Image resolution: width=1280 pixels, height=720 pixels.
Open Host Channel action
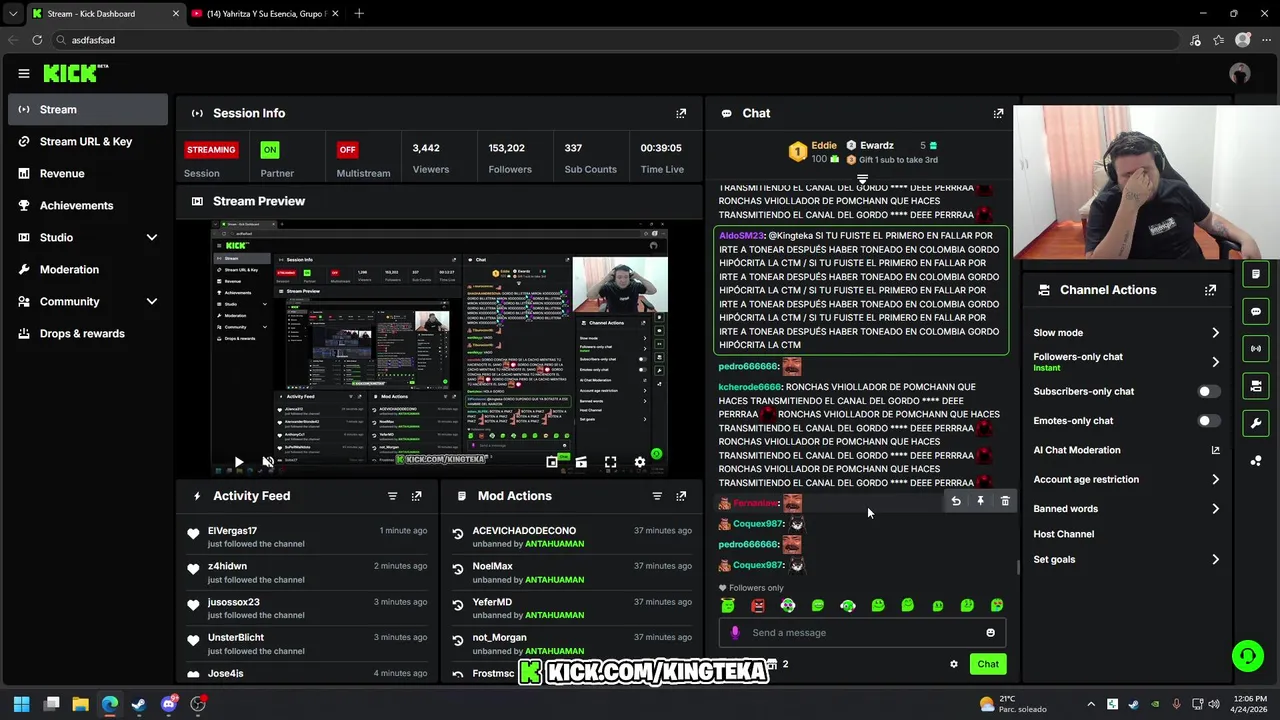[1063, 534]
